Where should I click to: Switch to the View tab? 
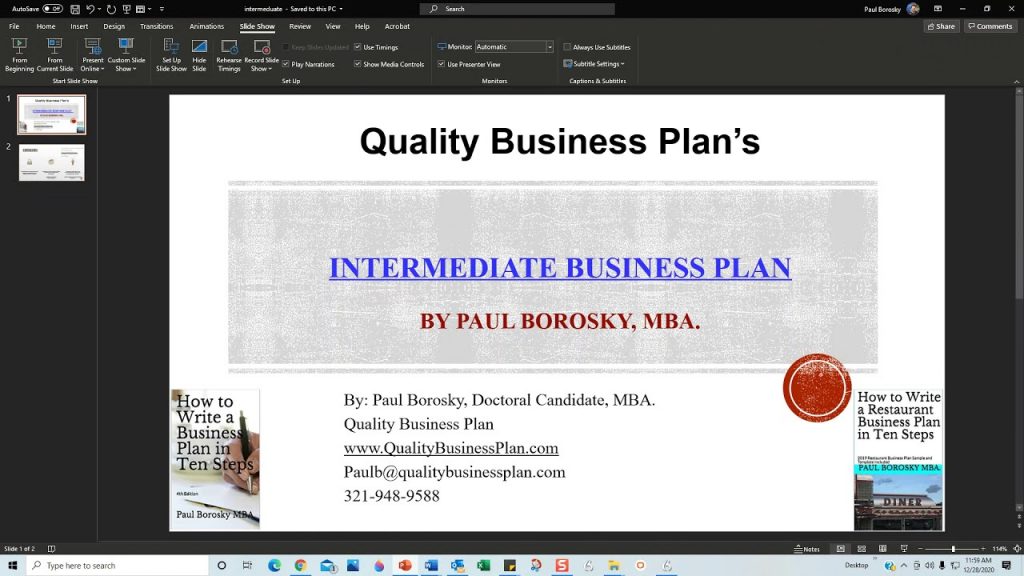click(x=333, y=26)
